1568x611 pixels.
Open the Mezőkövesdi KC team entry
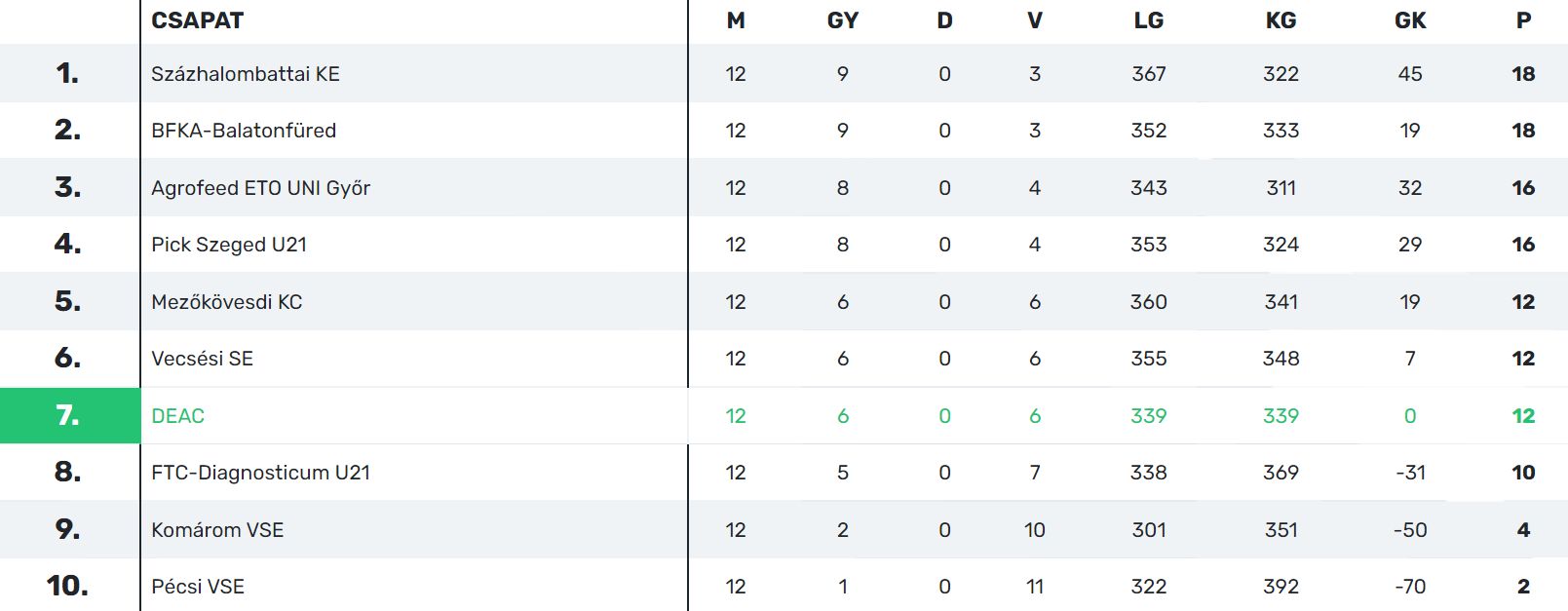[226, 302]
